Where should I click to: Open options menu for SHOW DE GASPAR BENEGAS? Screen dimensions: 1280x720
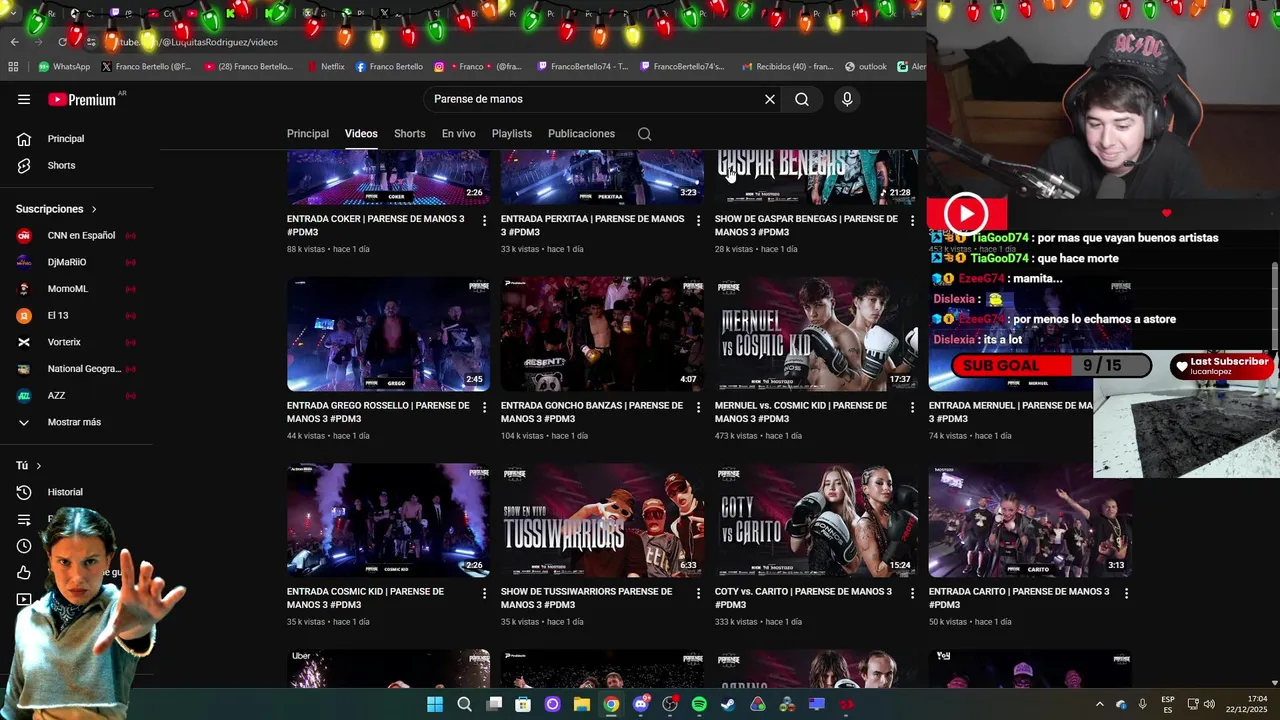point(912,220)
